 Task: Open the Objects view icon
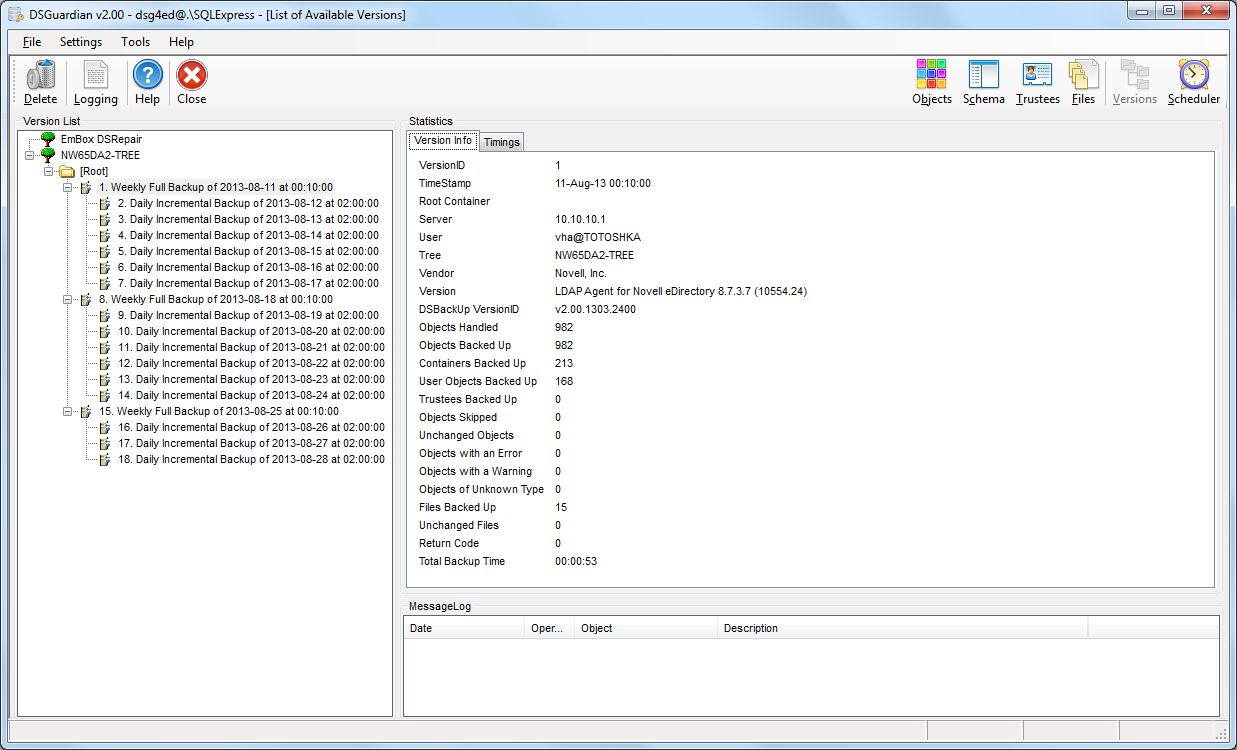tap(932, 75)
